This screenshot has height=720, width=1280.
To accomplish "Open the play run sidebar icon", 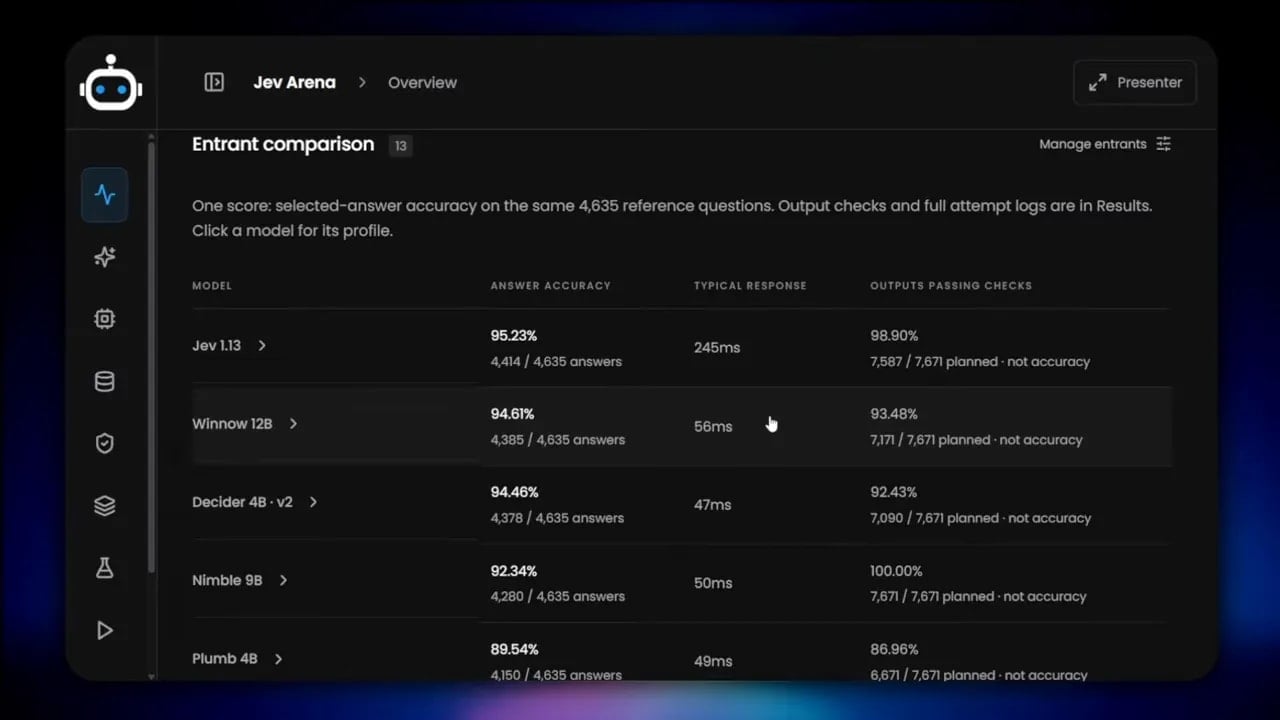I will click(x=105, y=630).
